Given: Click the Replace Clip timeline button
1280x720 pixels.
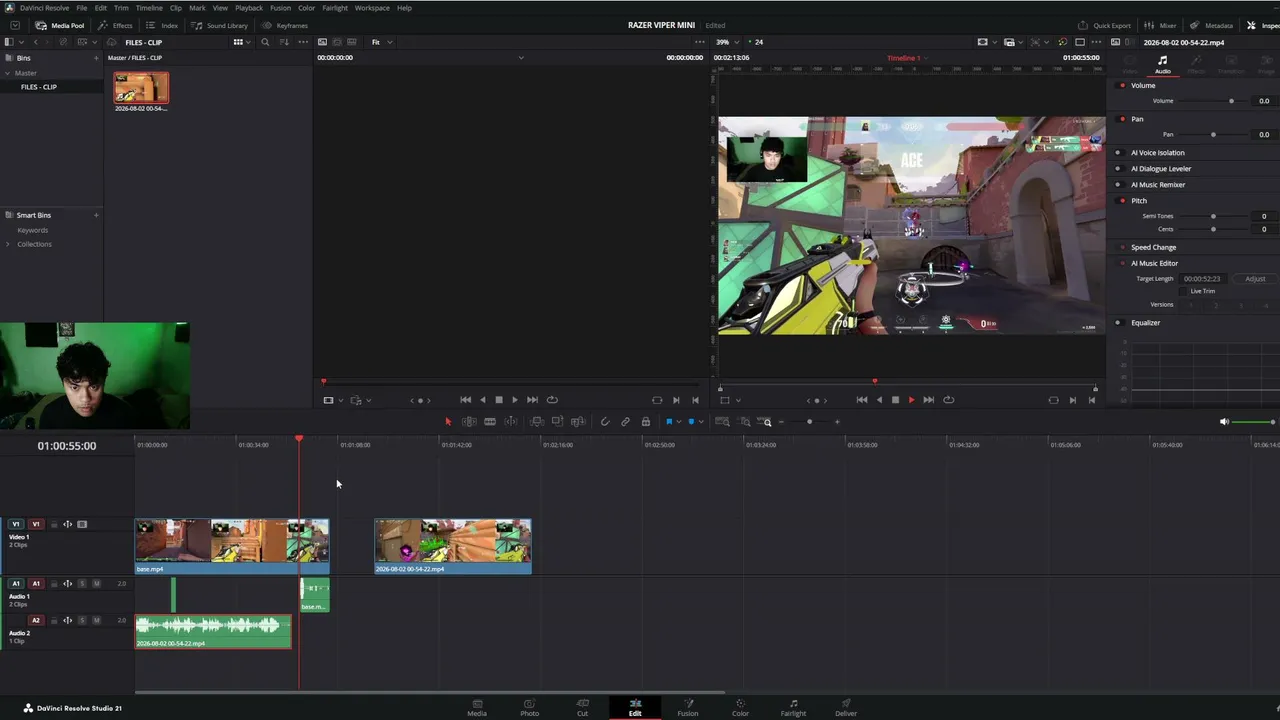Looking at the screenshot, I should click(577, 422).
